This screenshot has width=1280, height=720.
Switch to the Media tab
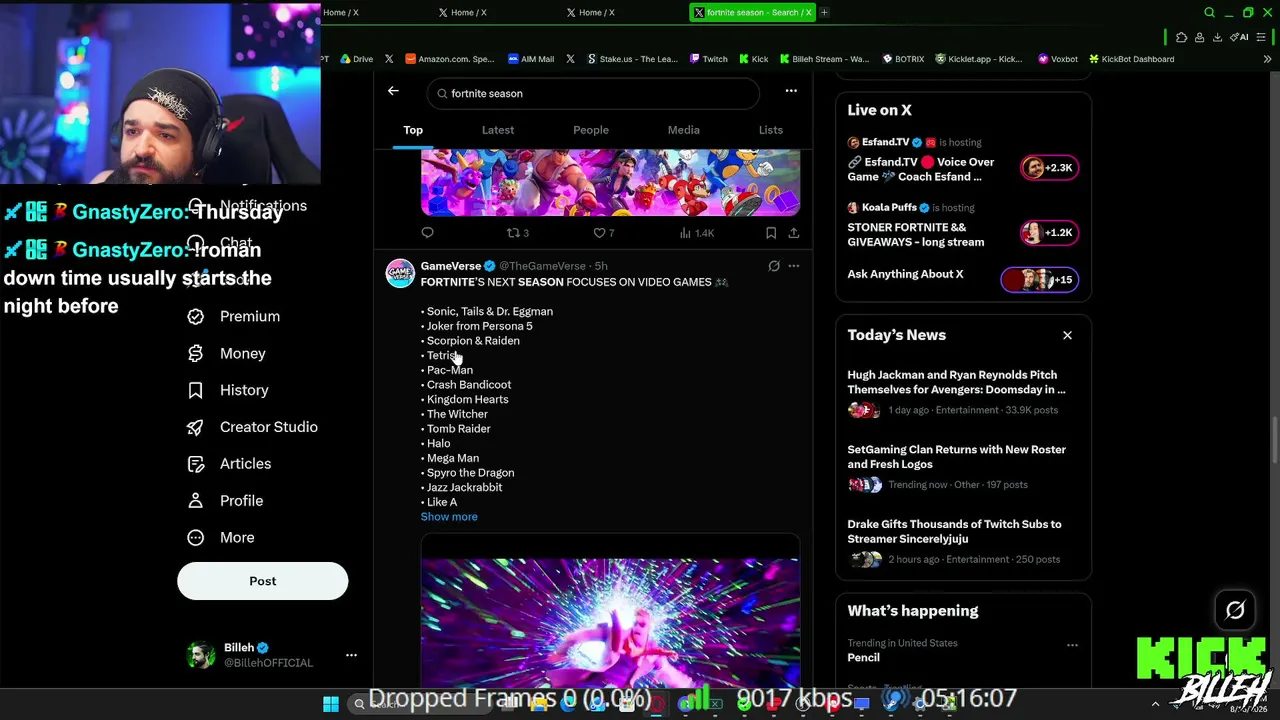684,130
